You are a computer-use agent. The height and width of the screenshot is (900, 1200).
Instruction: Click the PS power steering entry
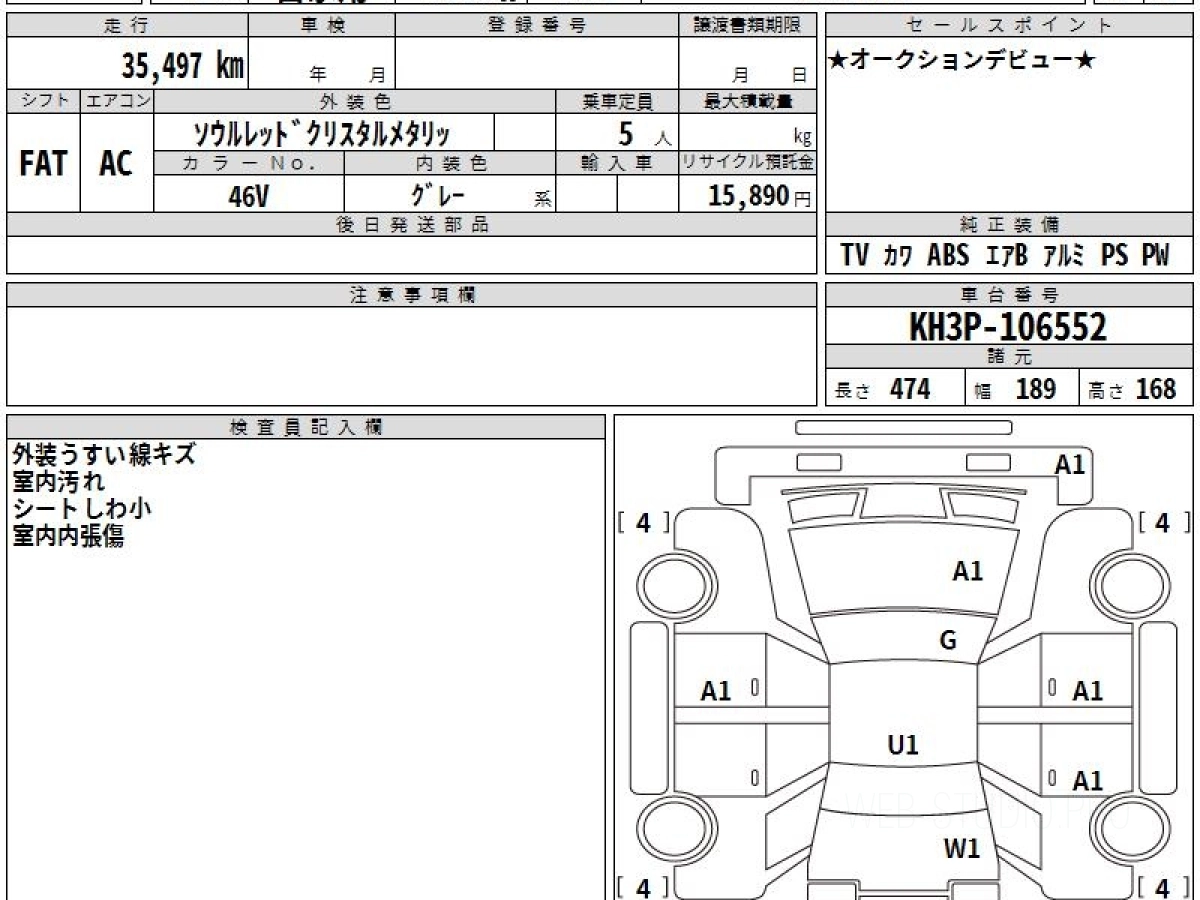click(x=1114, y=255)
